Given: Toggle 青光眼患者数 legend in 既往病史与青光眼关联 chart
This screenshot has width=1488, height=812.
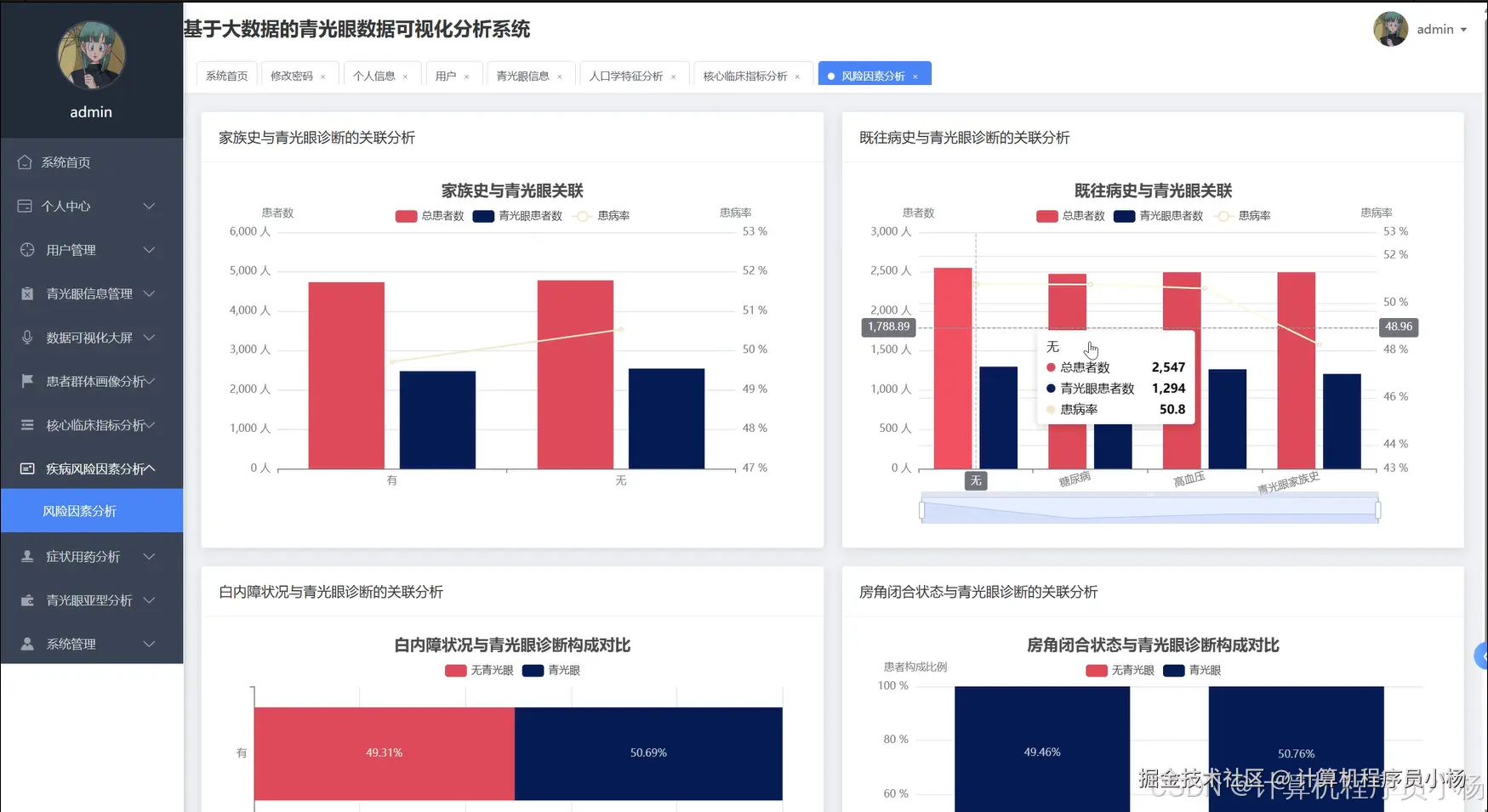Looking at the screenshot, I should pos(1158,216).
